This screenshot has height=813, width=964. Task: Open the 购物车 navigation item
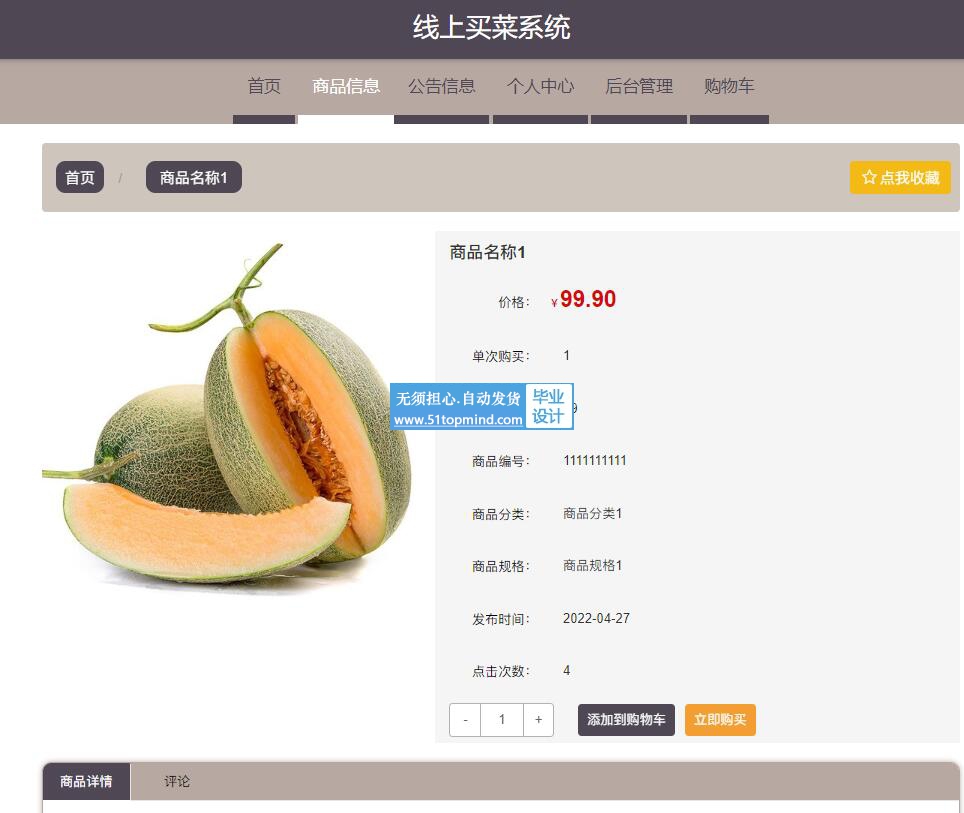pyautogui.click(x=729, y=86)
